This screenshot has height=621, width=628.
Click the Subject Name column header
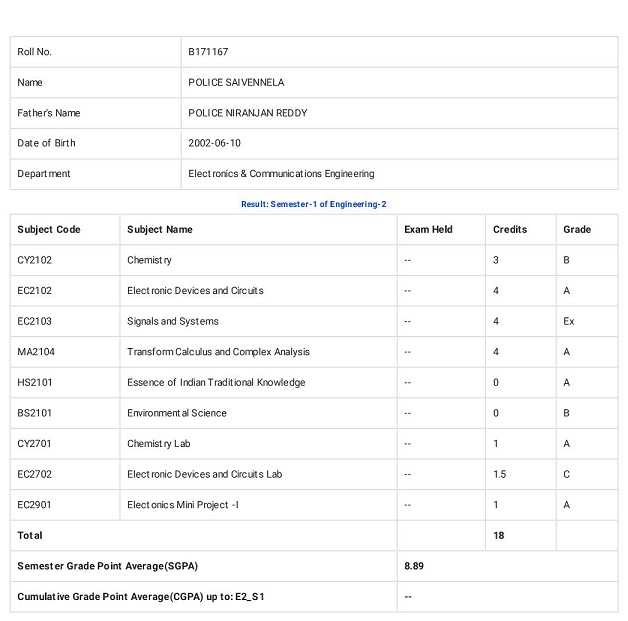160,229
